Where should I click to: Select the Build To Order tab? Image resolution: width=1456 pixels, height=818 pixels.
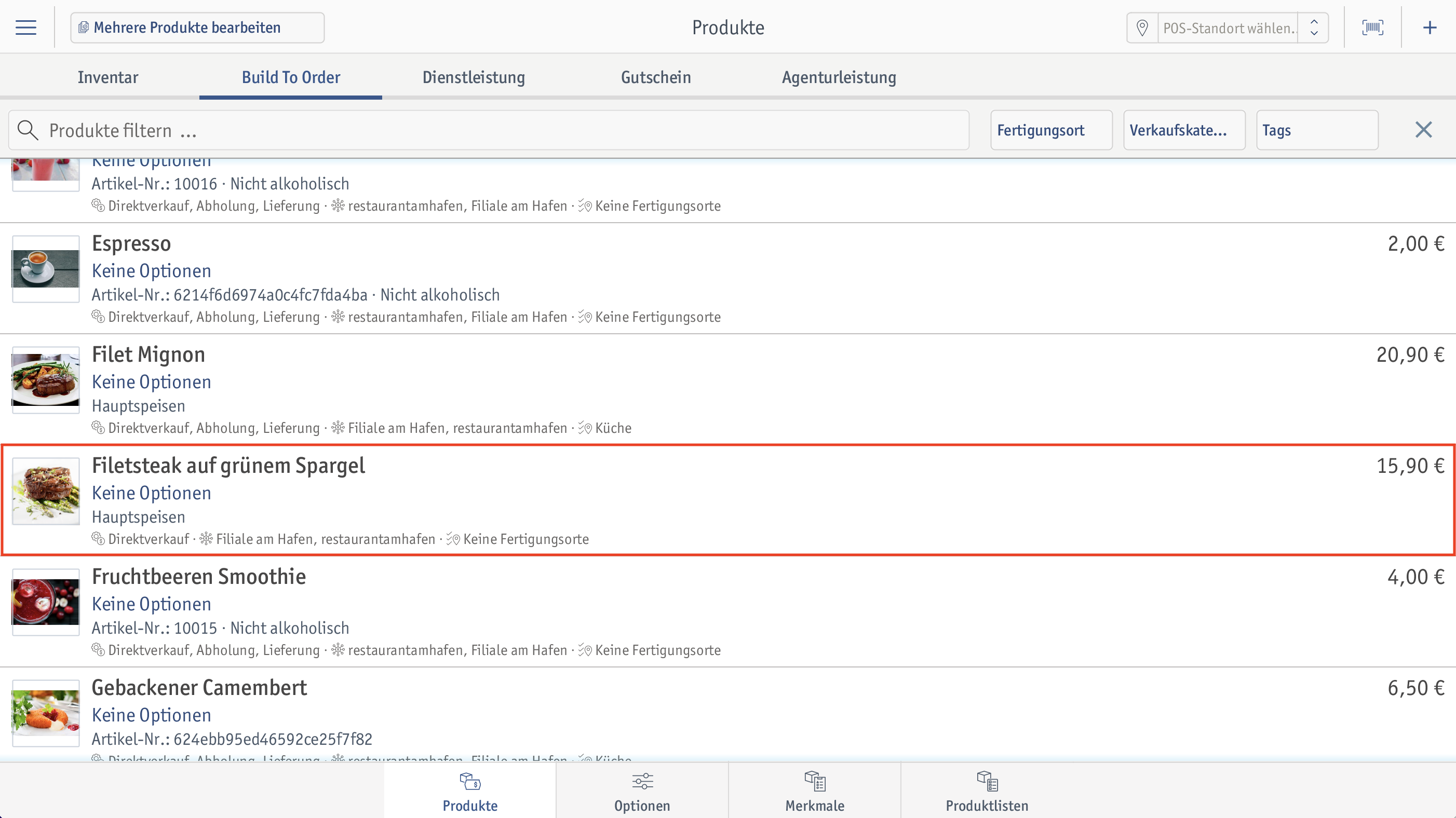290,77
